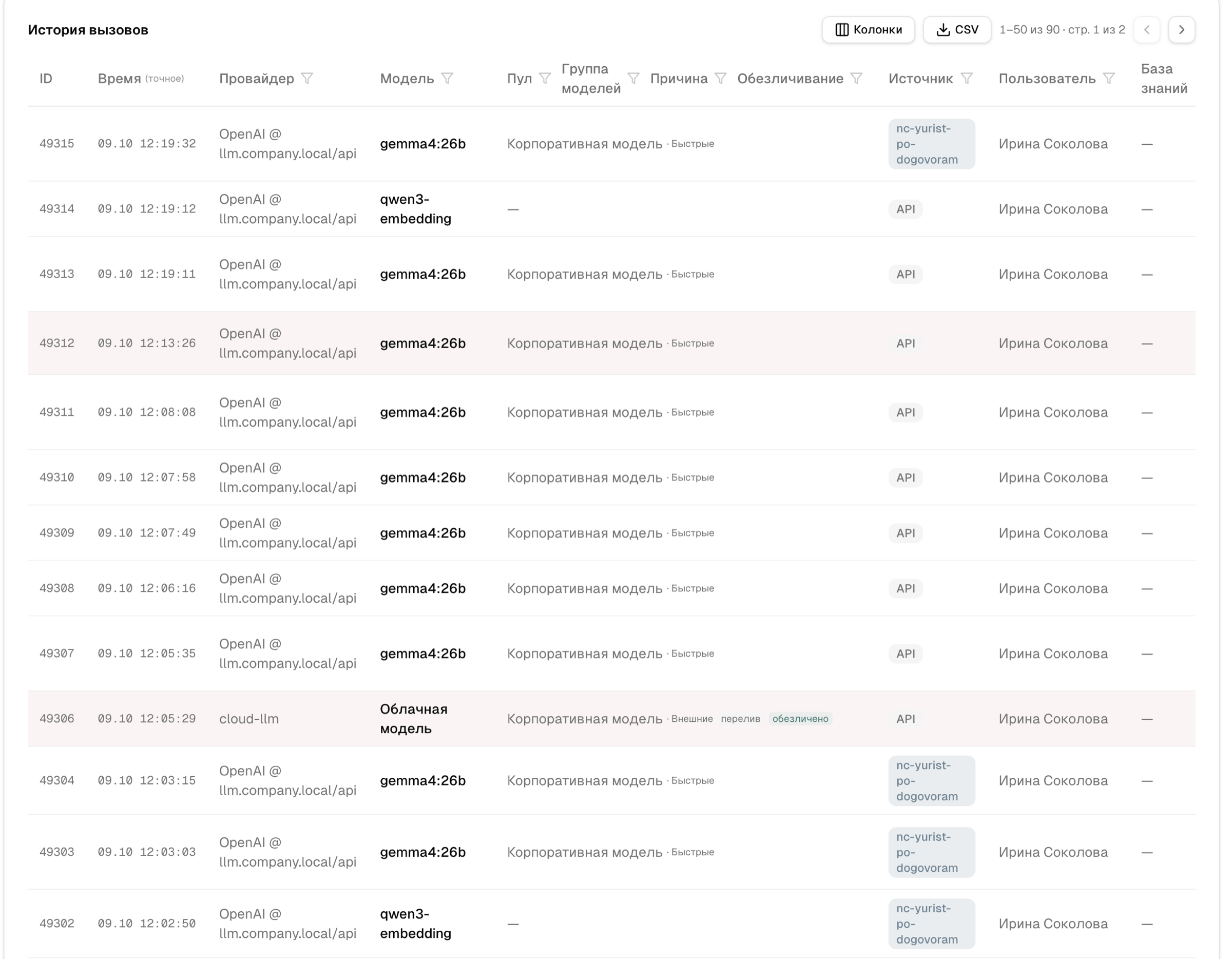Open the Обезличивание filter icon

click(857, 79)
